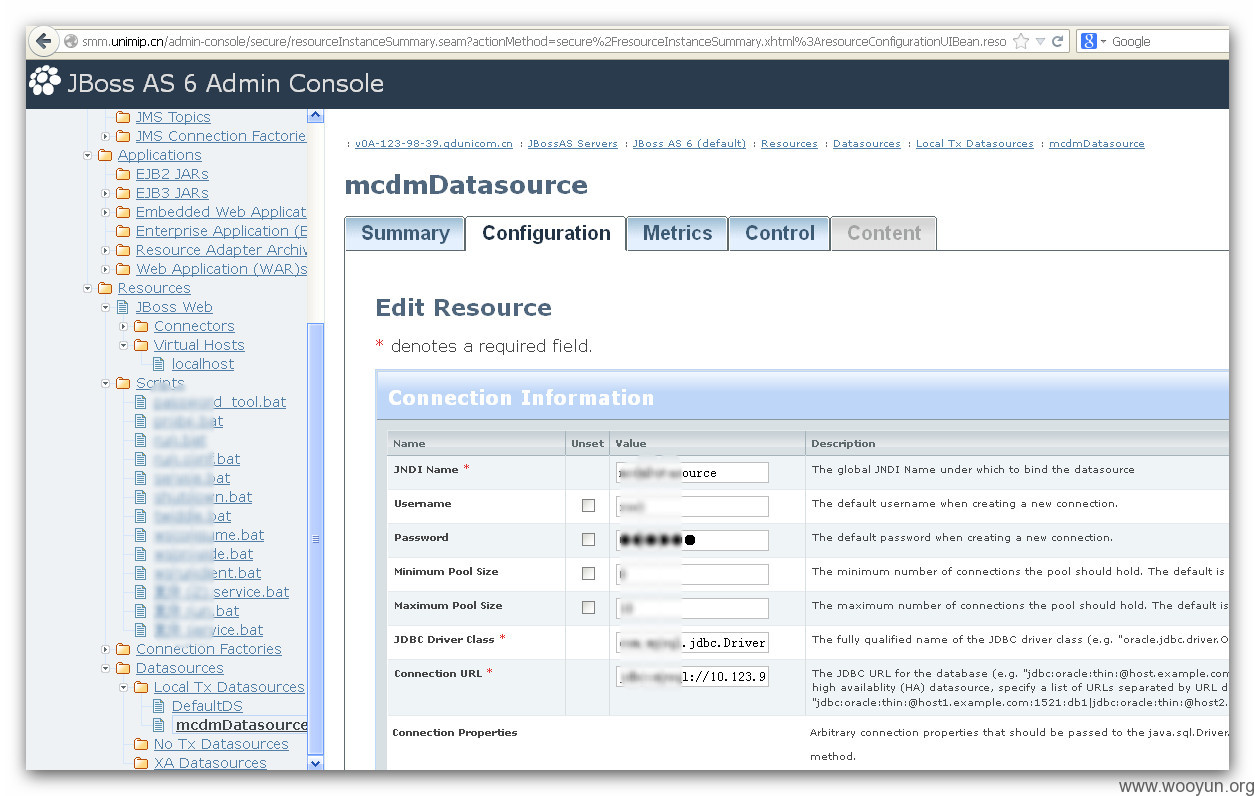Click the document icon next to localhost
Viewport: 1255px width, 796px height.
[x=158, y=364]
